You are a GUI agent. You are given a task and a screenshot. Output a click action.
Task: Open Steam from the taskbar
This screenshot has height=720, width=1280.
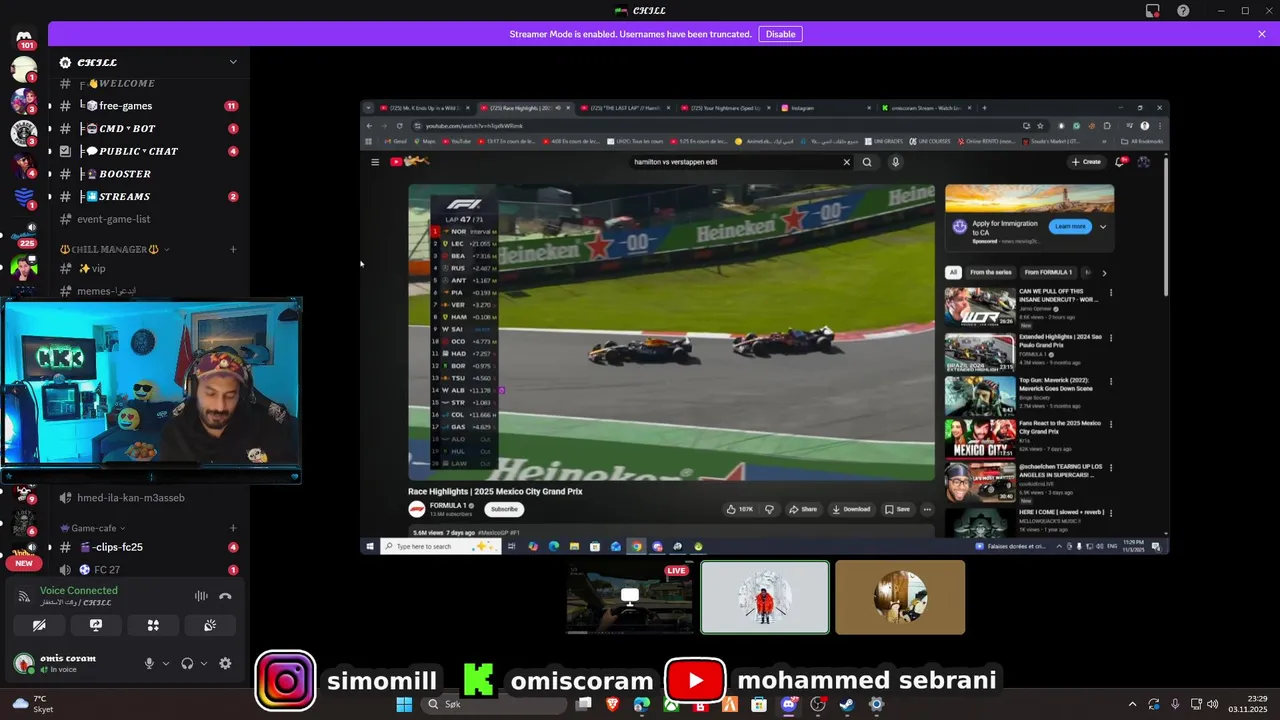847,704
